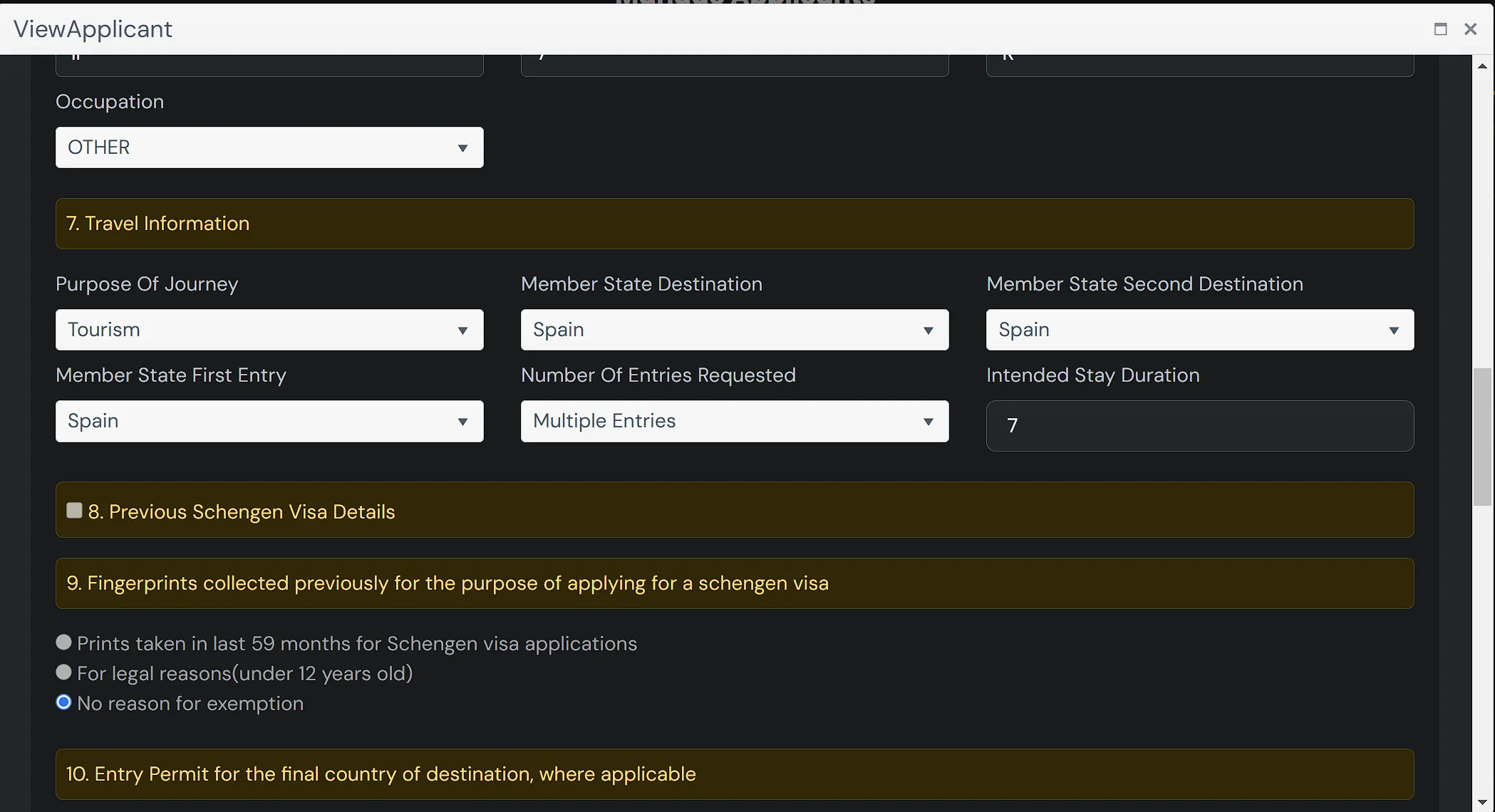Click the scrollbar up arrow
Viewport: 1495px width, 812px height.
(1482, 66)
